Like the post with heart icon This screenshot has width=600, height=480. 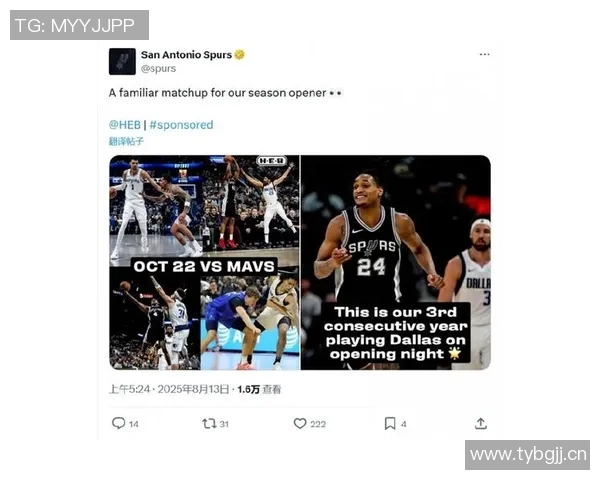tap(300, 423)
